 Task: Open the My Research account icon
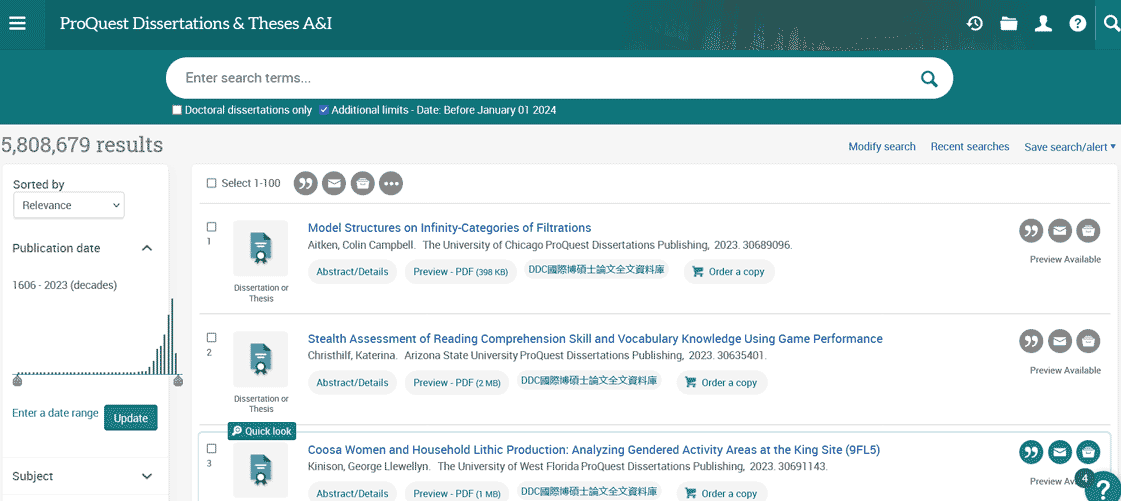[x=1044, y=24]
